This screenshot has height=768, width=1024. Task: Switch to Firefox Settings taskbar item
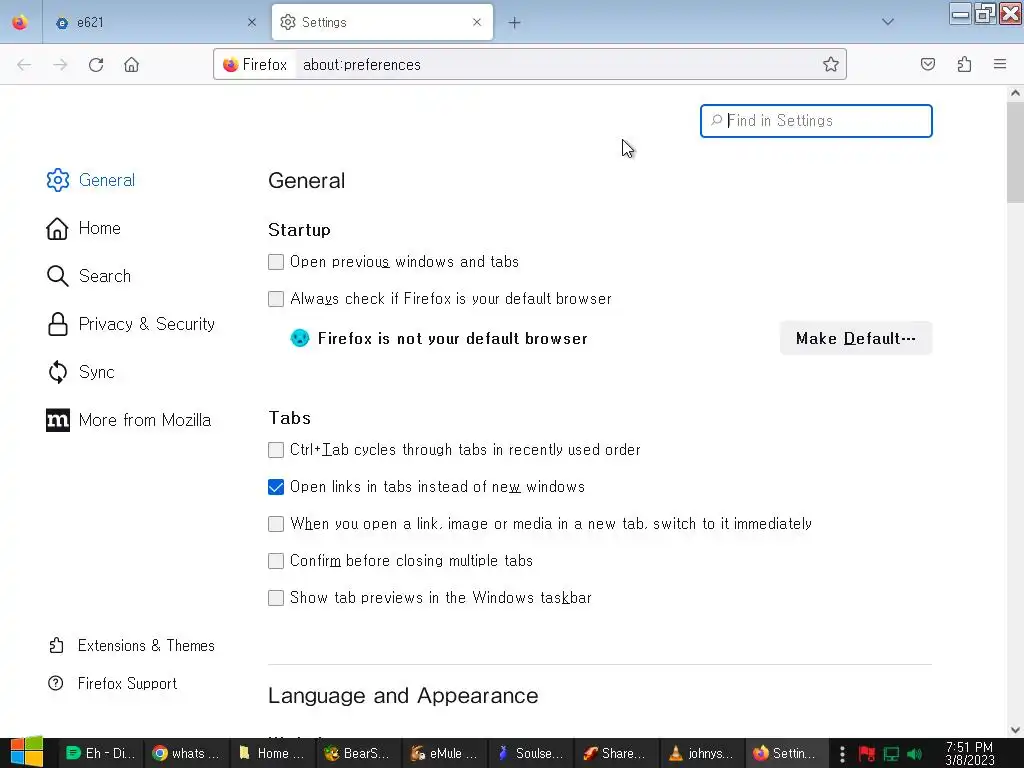(x=787, y=754)
